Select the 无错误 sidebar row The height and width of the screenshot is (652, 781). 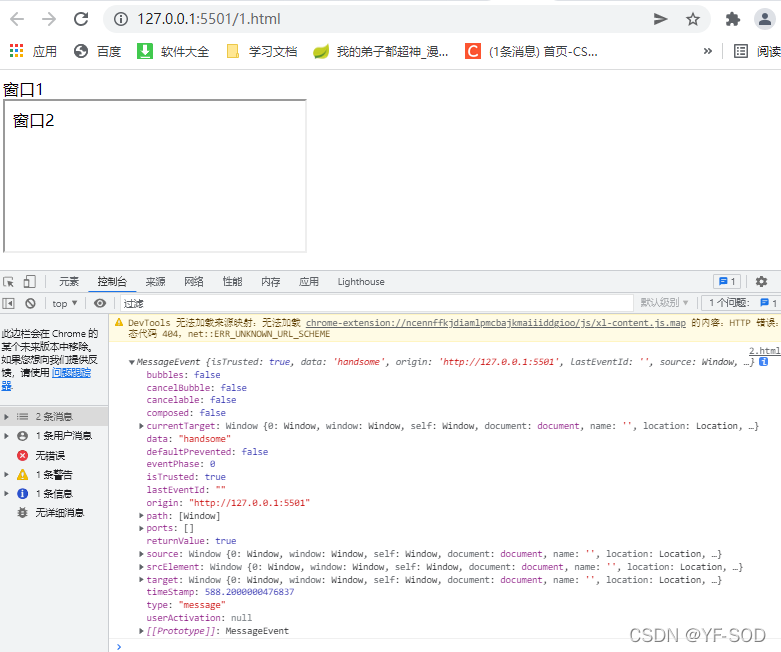54,455
